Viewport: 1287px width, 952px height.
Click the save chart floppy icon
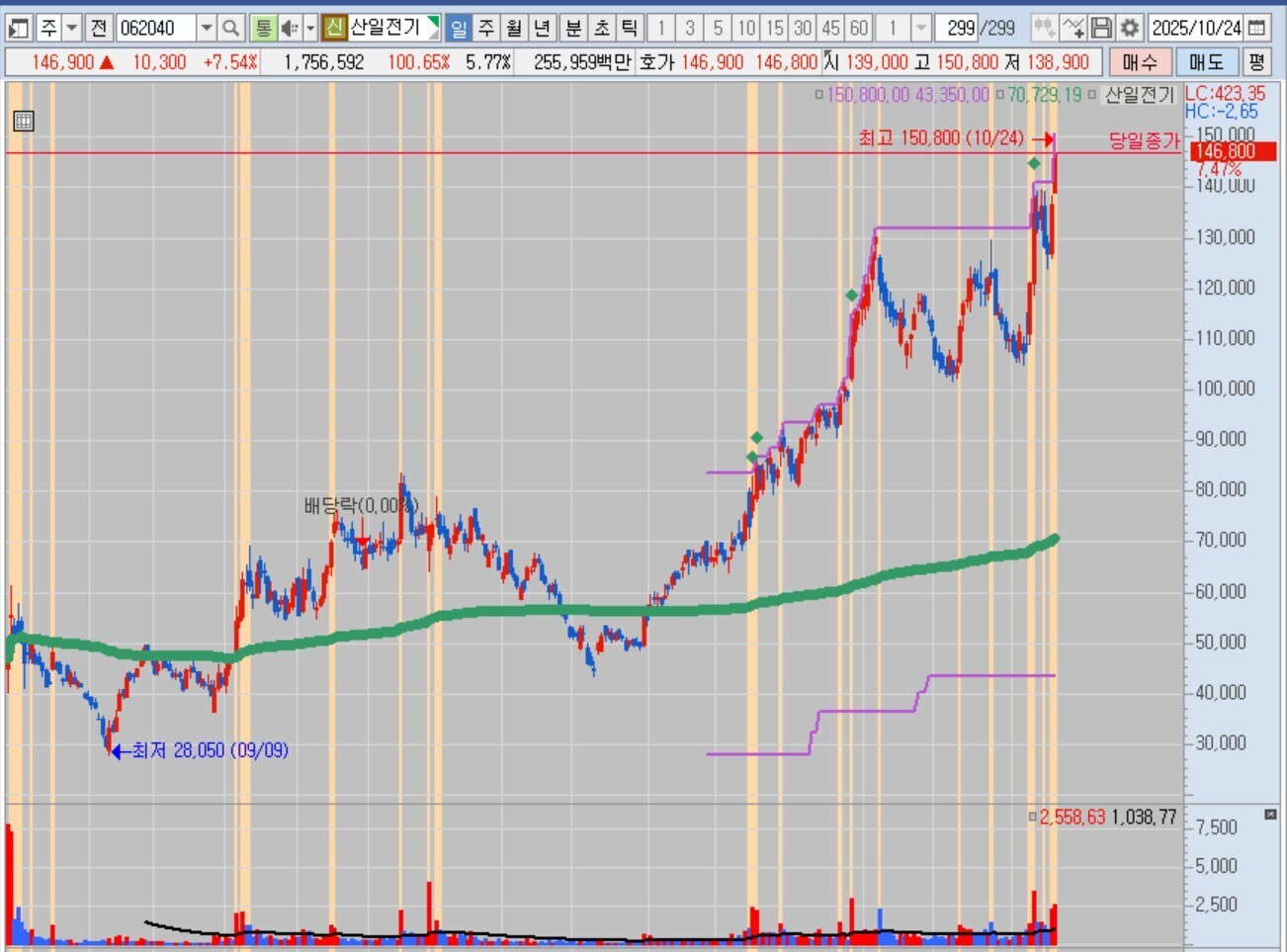(x=1101, y=28)
